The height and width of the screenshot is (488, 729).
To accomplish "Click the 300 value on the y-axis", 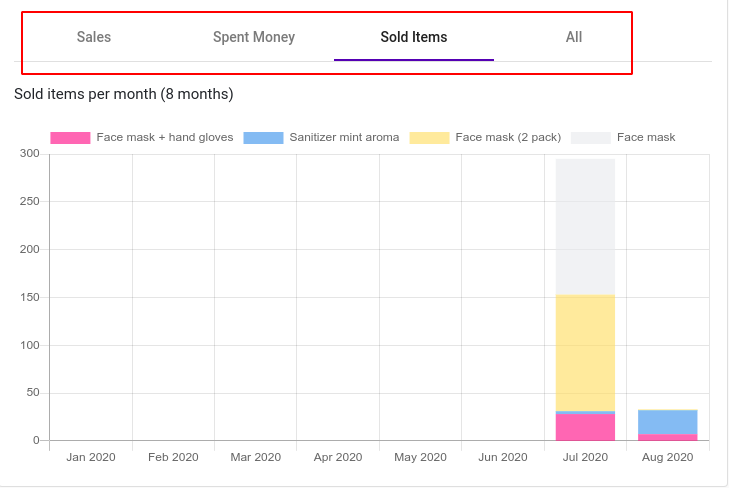I will [x=29, y=153].
